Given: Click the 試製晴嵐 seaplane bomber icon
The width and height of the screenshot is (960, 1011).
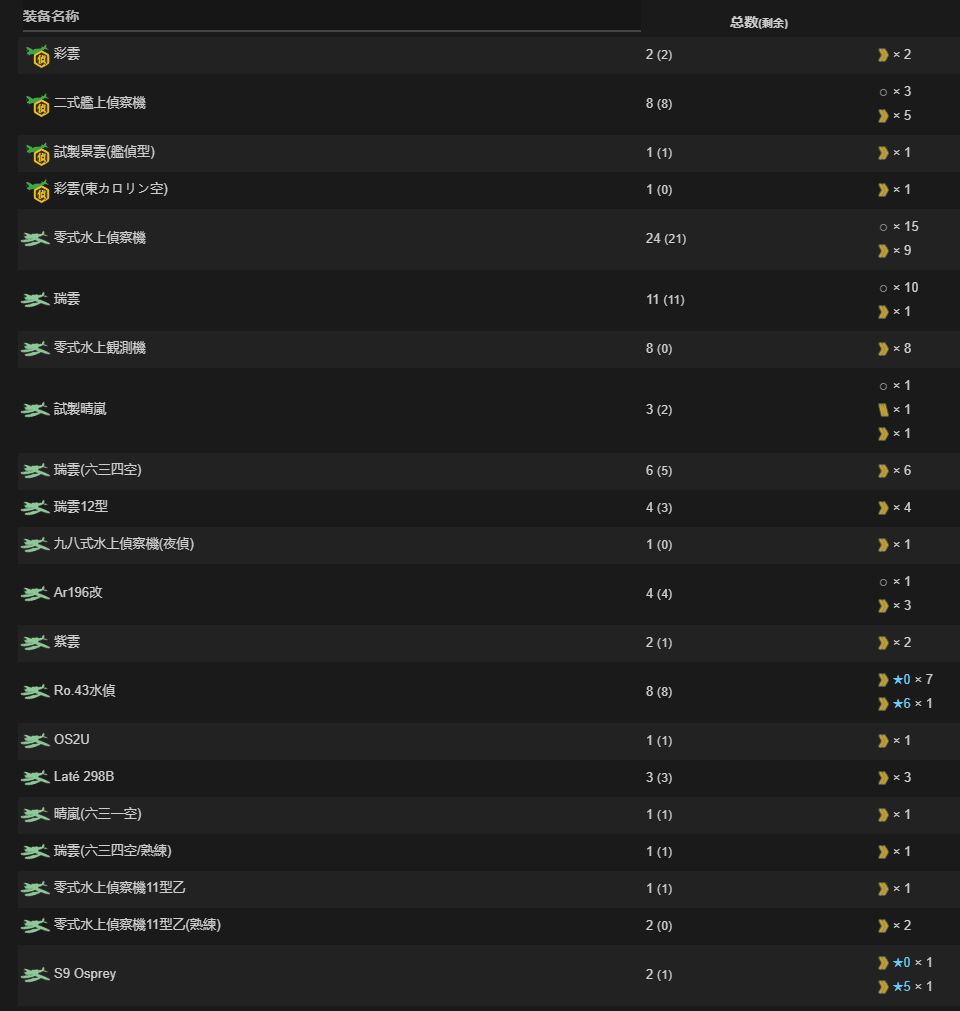Looking at the screenshot, I should (x=35, y=410).
